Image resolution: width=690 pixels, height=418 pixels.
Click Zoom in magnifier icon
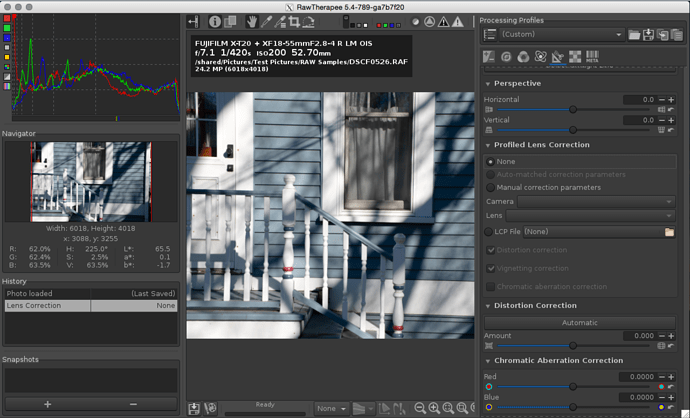(434, 408)
